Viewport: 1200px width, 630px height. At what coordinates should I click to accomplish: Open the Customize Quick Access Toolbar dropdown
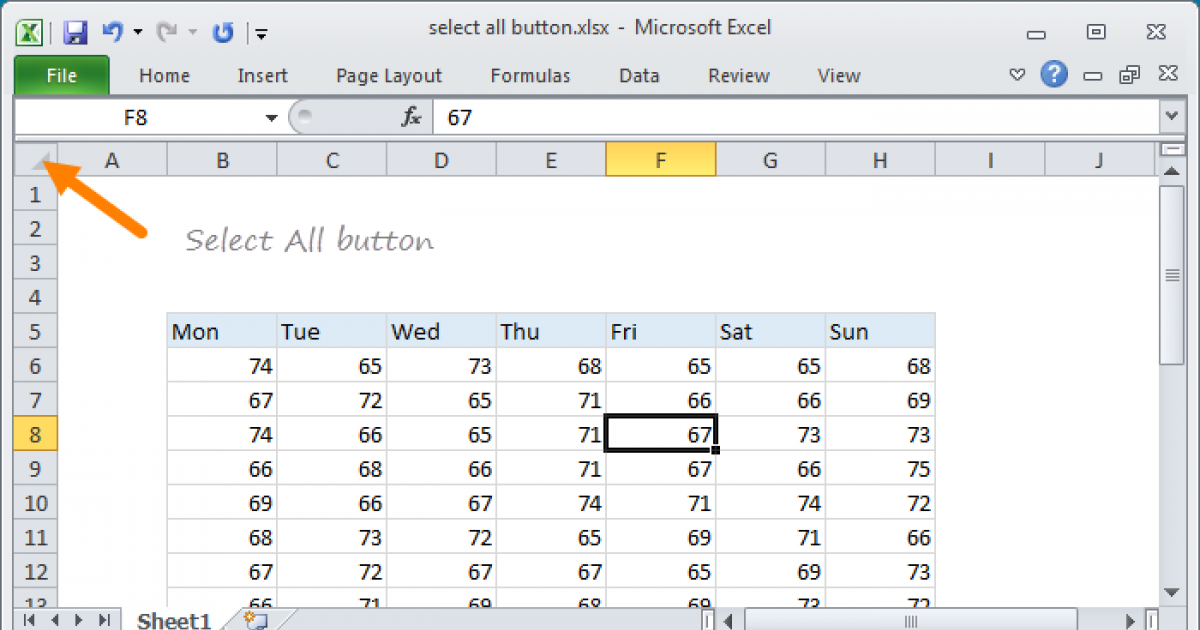coord(261,33)
